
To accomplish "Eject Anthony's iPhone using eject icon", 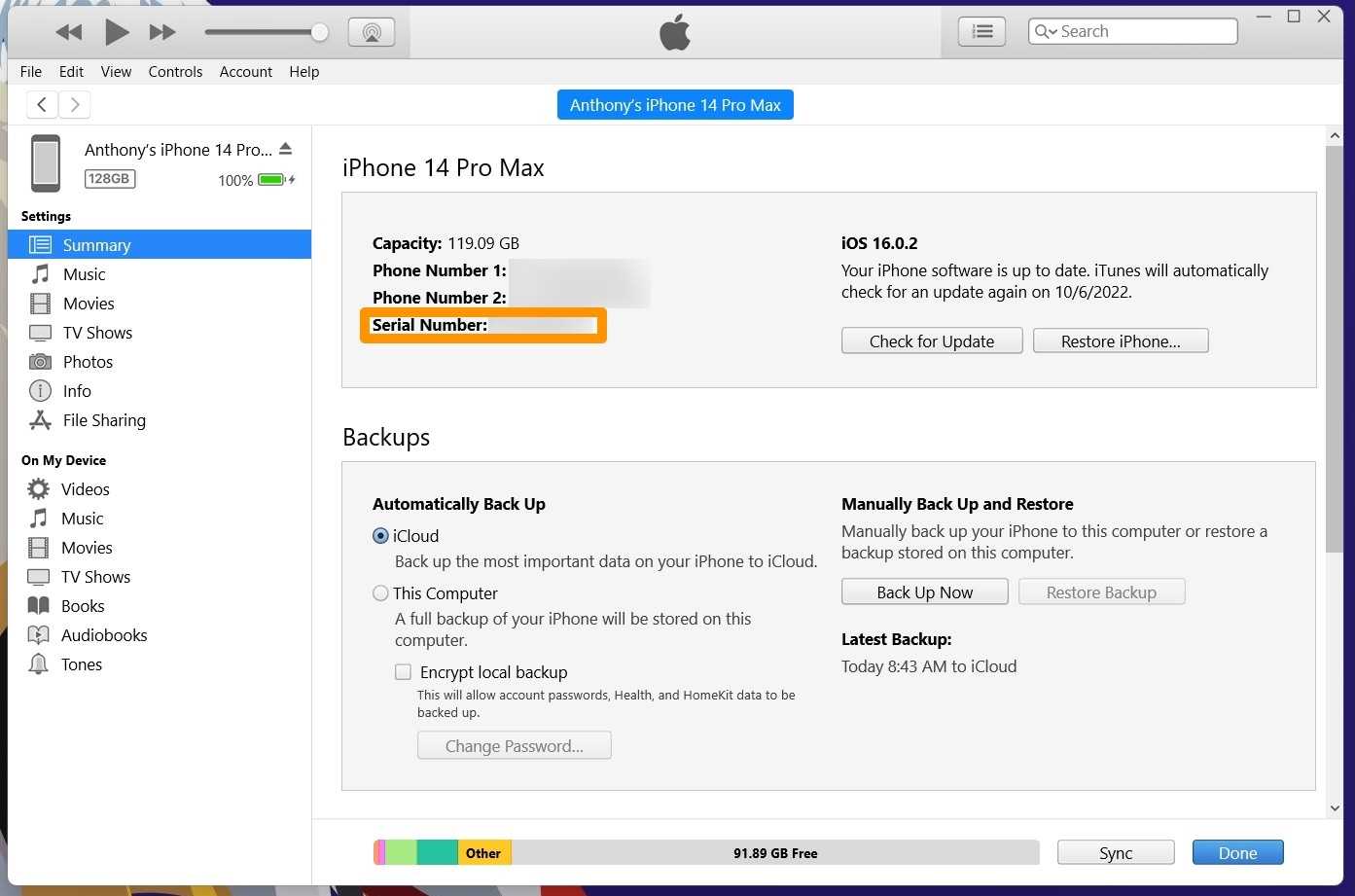I will [285, 149].
